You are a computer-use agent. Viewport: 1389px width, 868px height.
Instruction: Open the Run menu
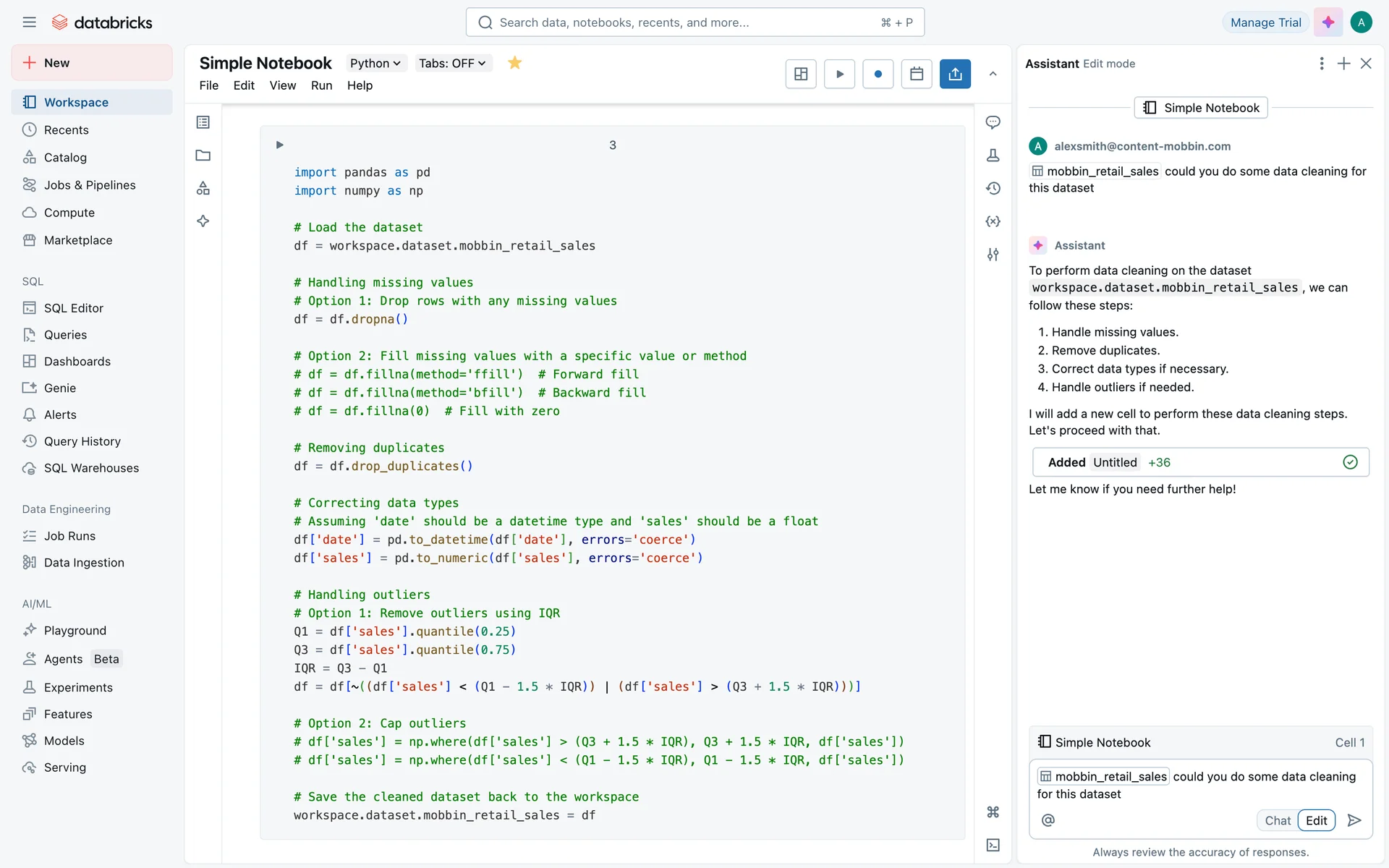pyautogui.click(x=321, y=85)
